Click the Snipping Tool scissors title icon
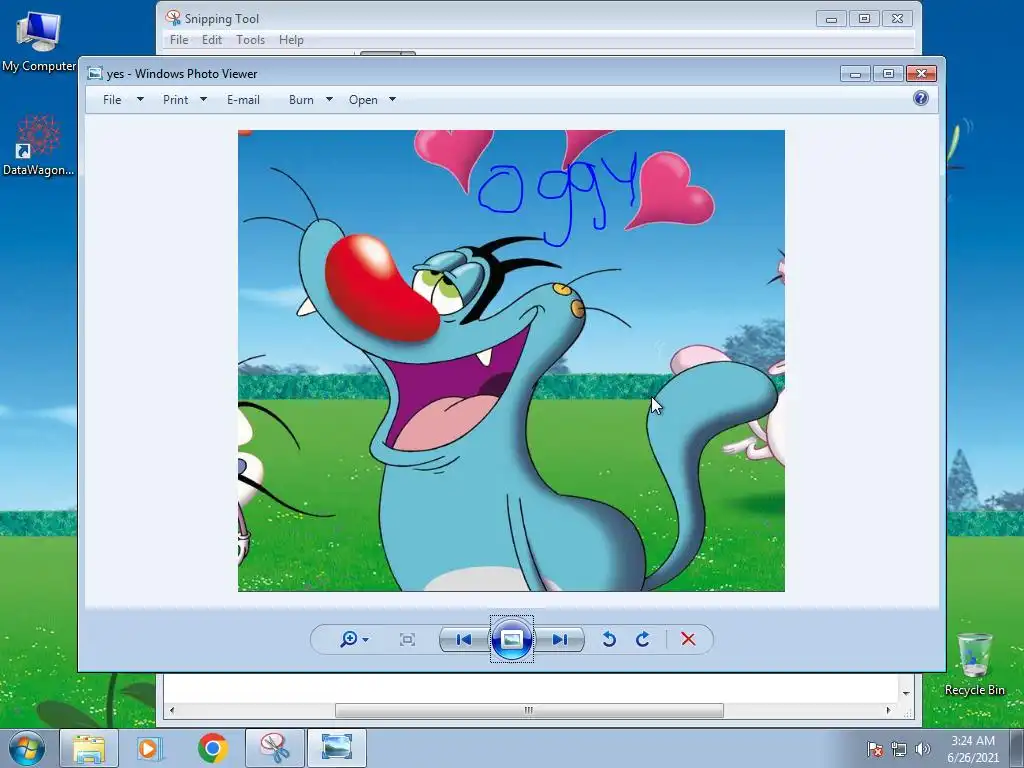Image resolution: width=1024 pixels, height=768 pixels. (x=173, y=18)
